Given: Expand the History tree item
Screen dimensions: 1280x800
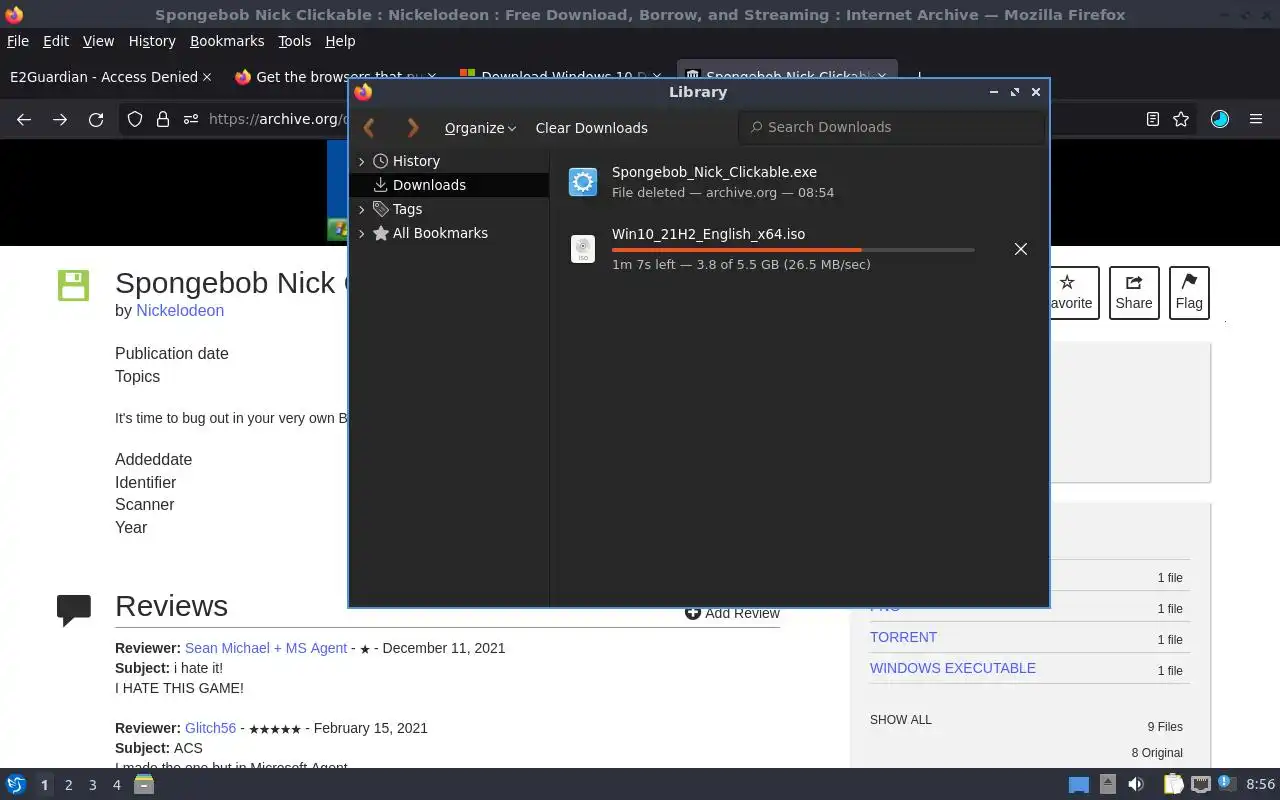Looking at the screenshot, I should tap(361, 161).
